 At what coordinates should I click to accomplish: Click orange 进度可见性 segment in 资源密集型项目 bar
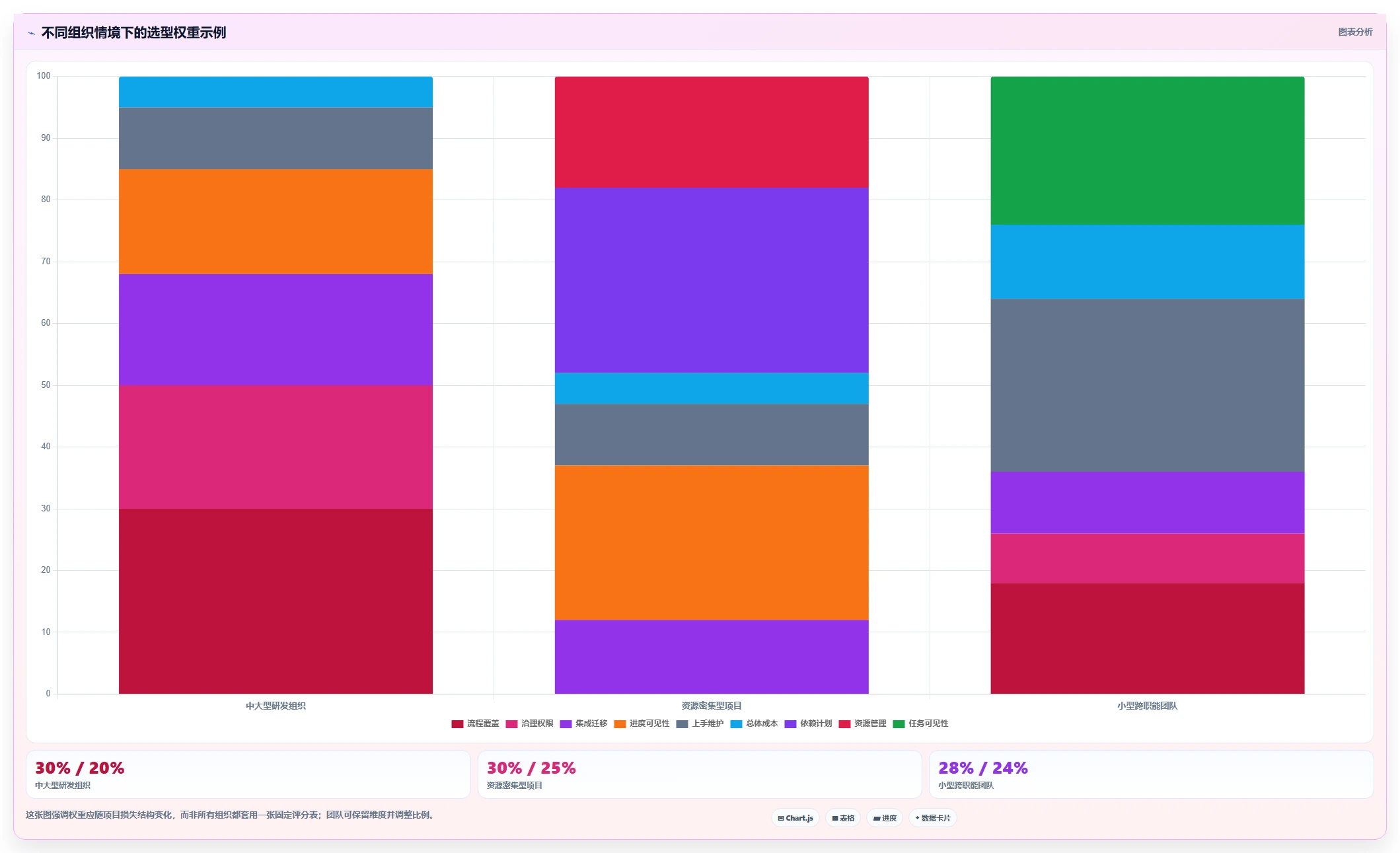[x=712, y=542]
